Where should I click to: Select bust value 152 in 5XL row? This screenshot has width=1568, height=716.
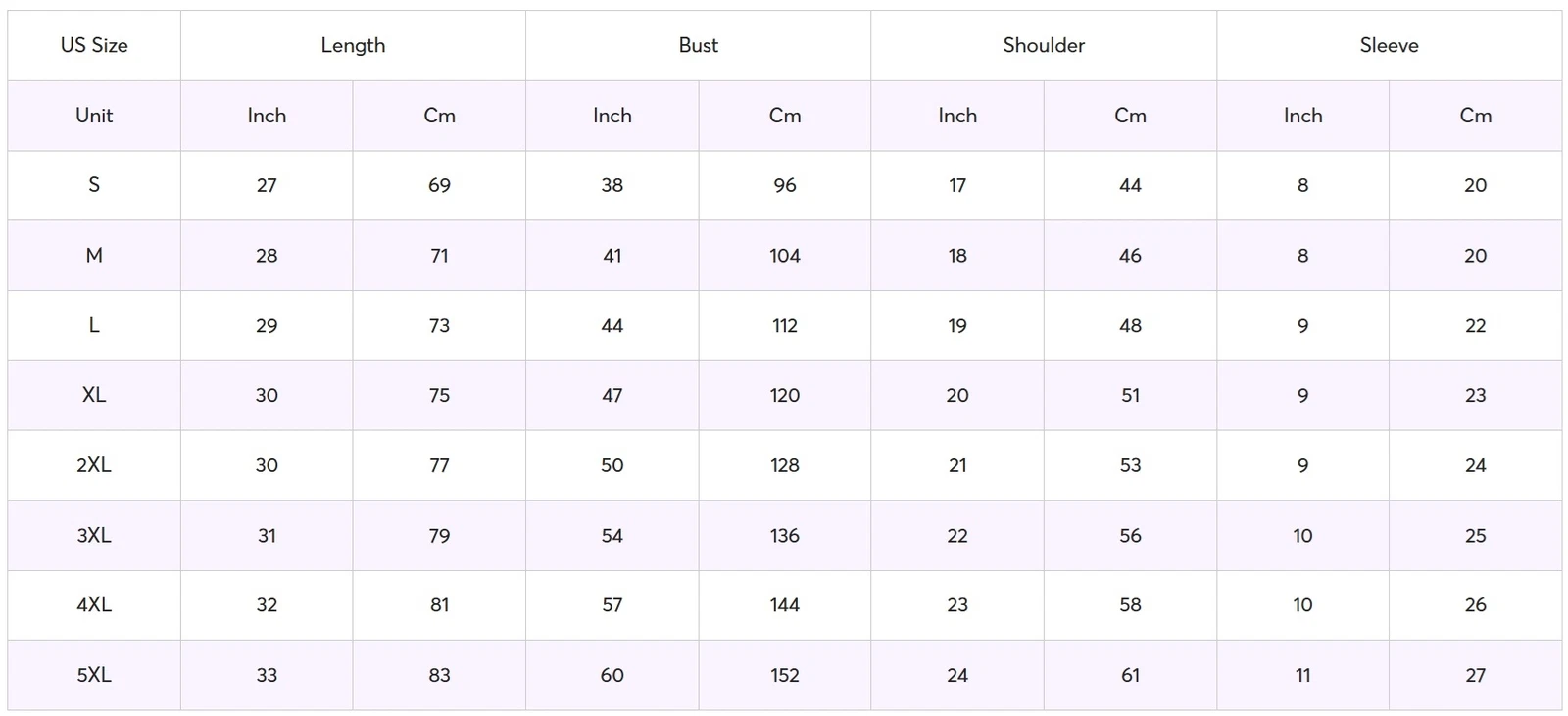click(x=784, y=675)
